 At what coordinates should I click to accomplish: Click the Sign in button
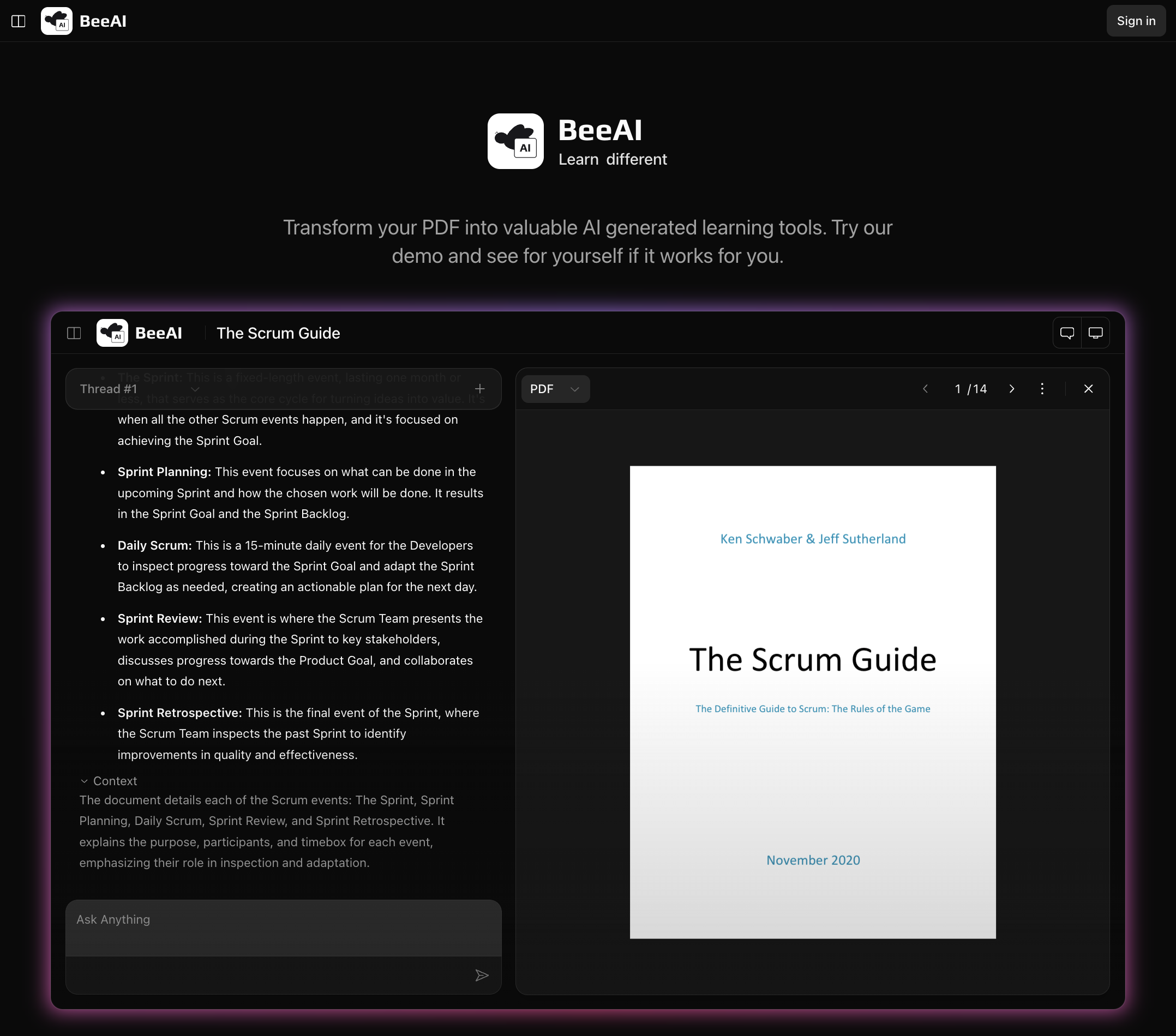pos(1135,21)
